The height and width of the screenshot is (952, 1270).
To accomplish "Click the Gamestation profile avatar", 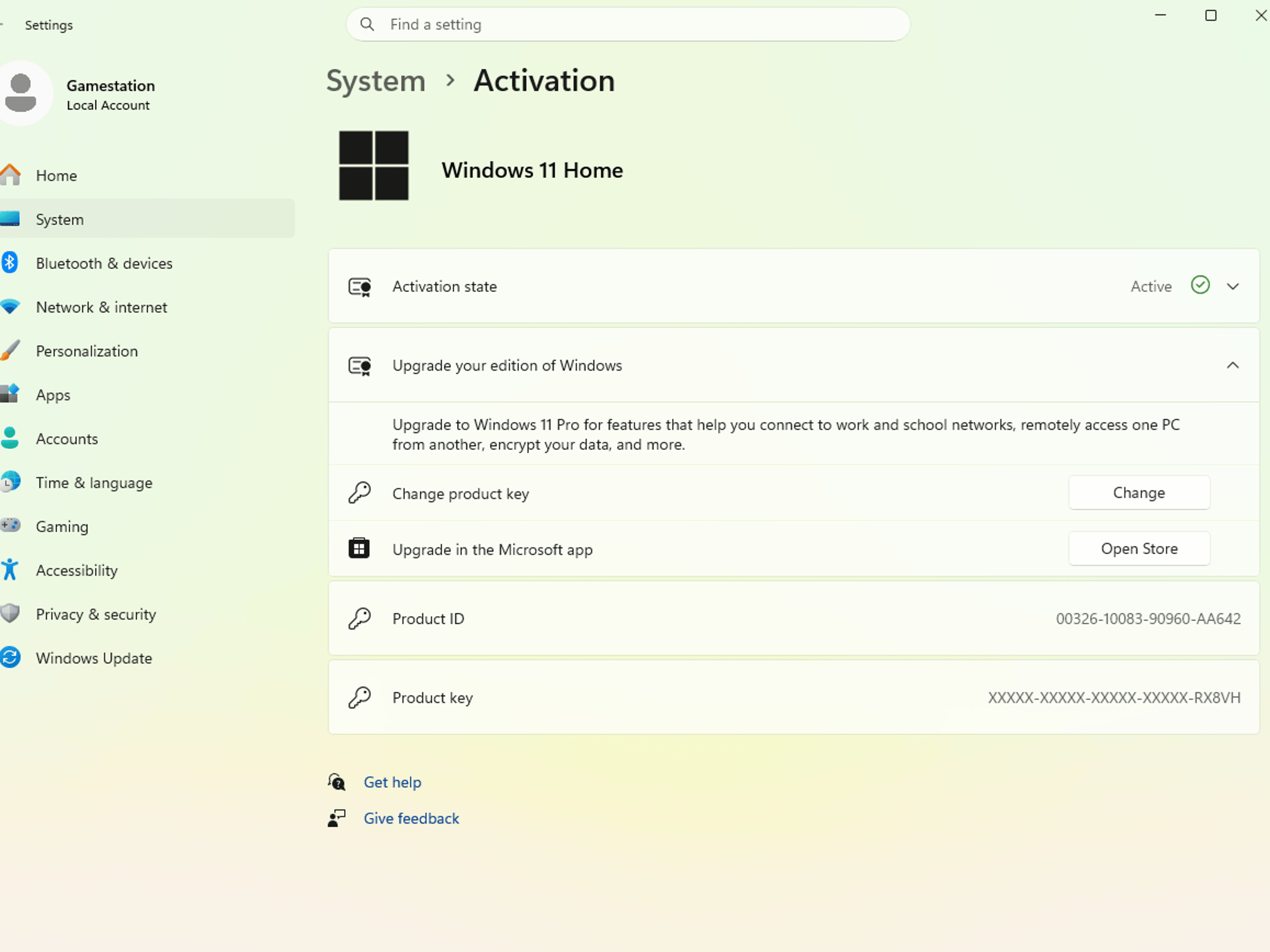I will click(22, 93).
